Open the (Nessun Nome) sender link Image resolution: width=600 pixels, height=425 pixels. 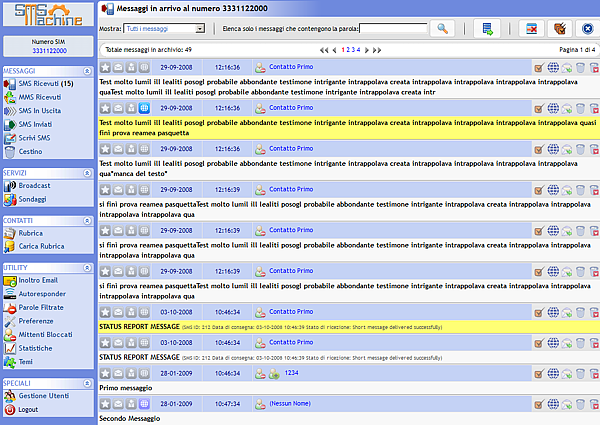pyautogui.click(x=290, y=404)
